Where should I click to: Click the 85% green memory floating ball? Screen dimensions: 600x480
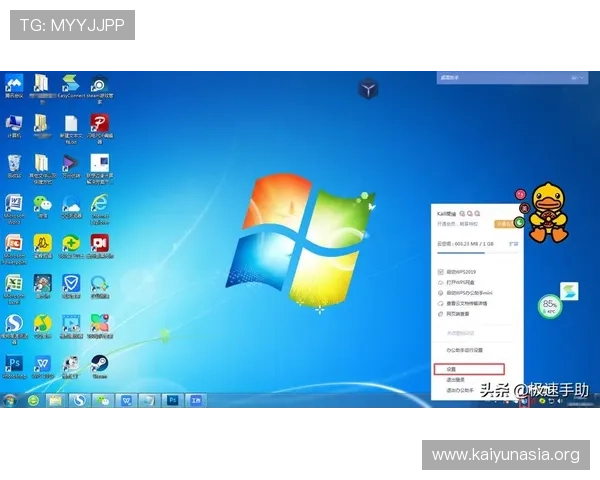(549, 304)
